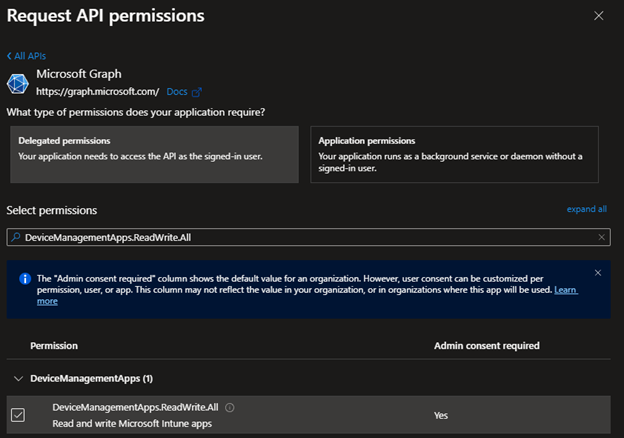
Task: Click the DeviceManagementApps (1) group row
Action: coord(308,379)
